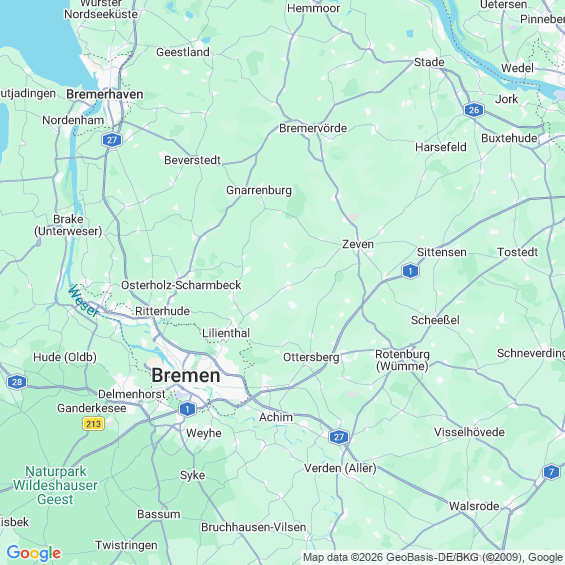Click the A28 highway shield
This screenshot has height=565, width=565.
(x=17, y=382)
